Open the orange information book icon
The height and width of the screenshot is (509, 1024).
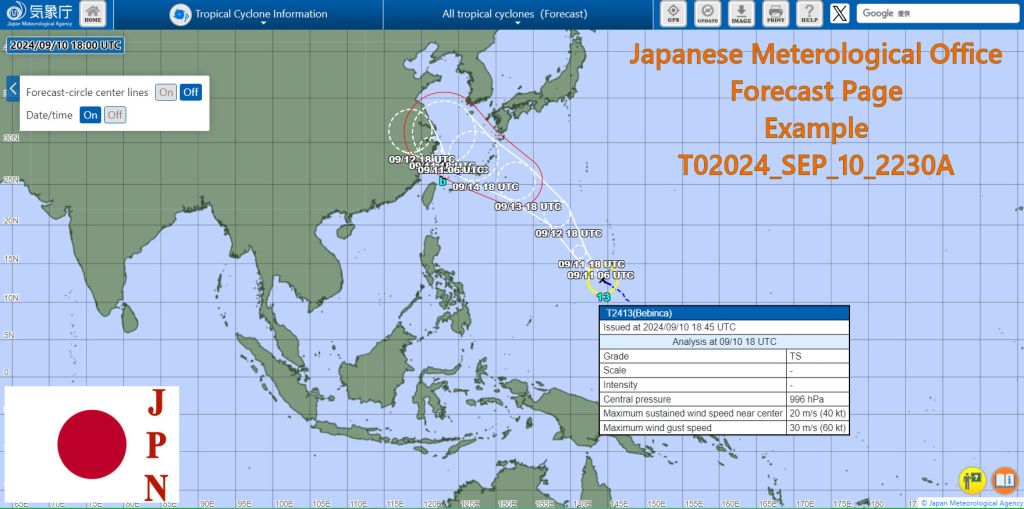click(x=1005, y=481)
